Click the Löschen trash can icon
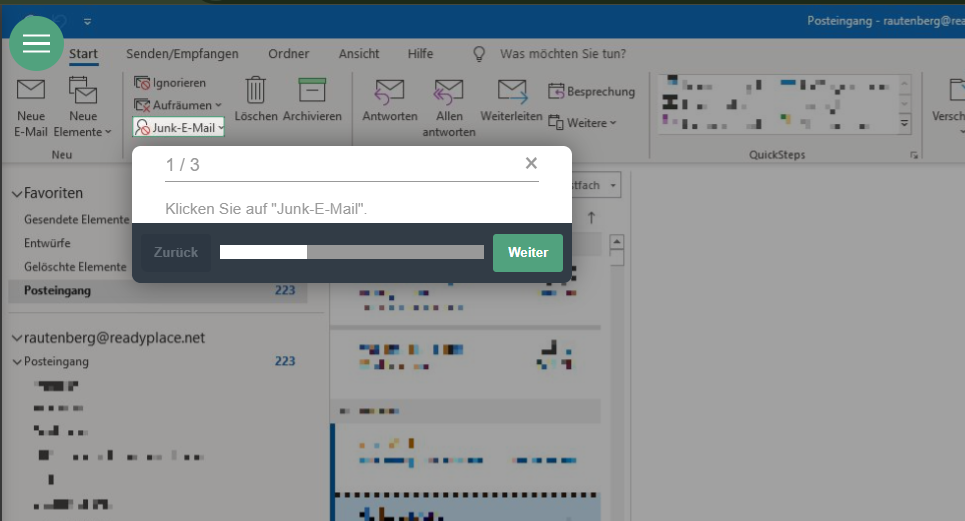The image size is (965, 521). coord(256,91)
